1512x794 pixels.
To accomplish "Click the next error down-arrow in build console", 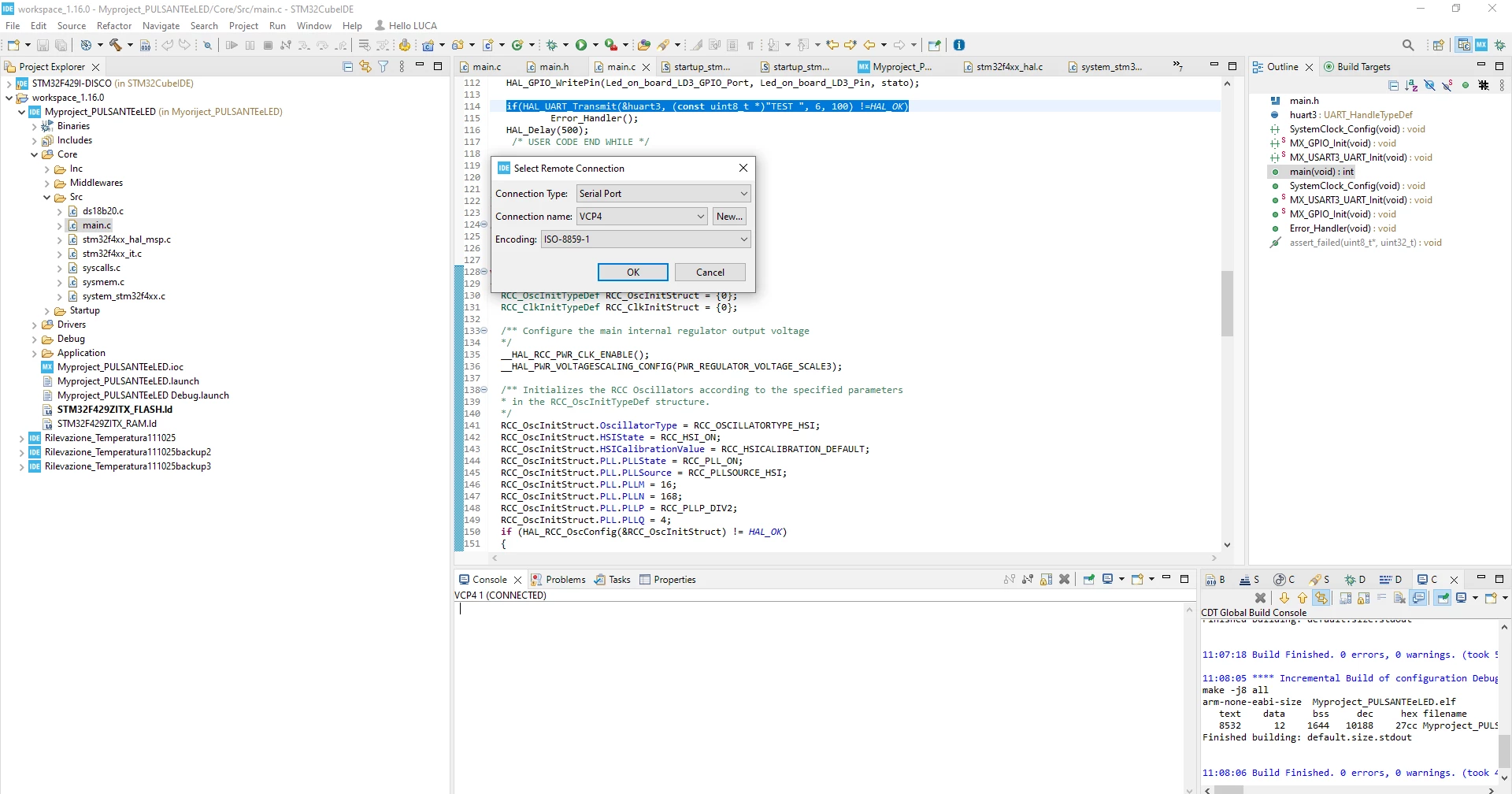I will click(x=1284, y=598).
